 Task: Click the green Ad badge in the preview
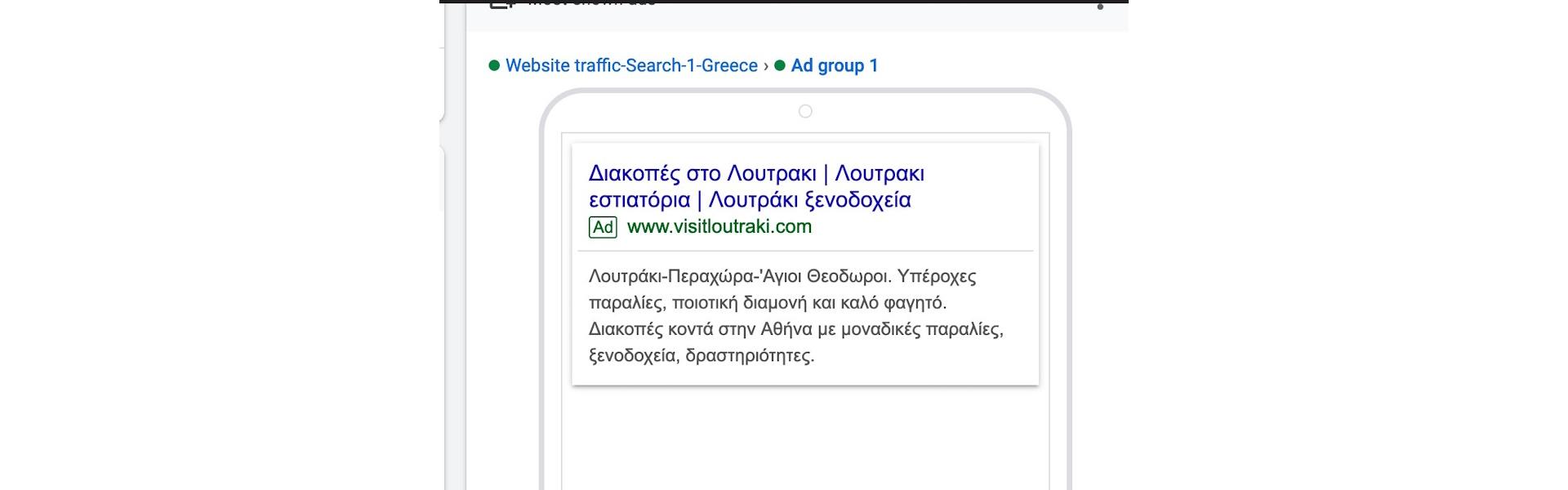pos(603,227)
